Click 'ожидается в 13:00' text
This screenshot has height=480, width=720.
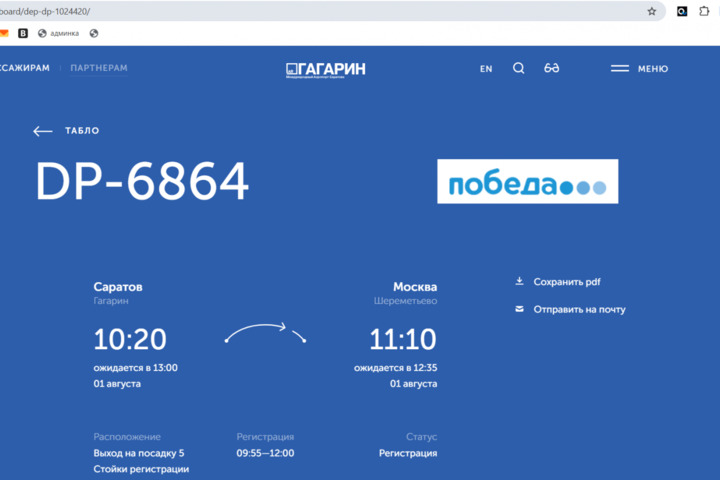135,368
